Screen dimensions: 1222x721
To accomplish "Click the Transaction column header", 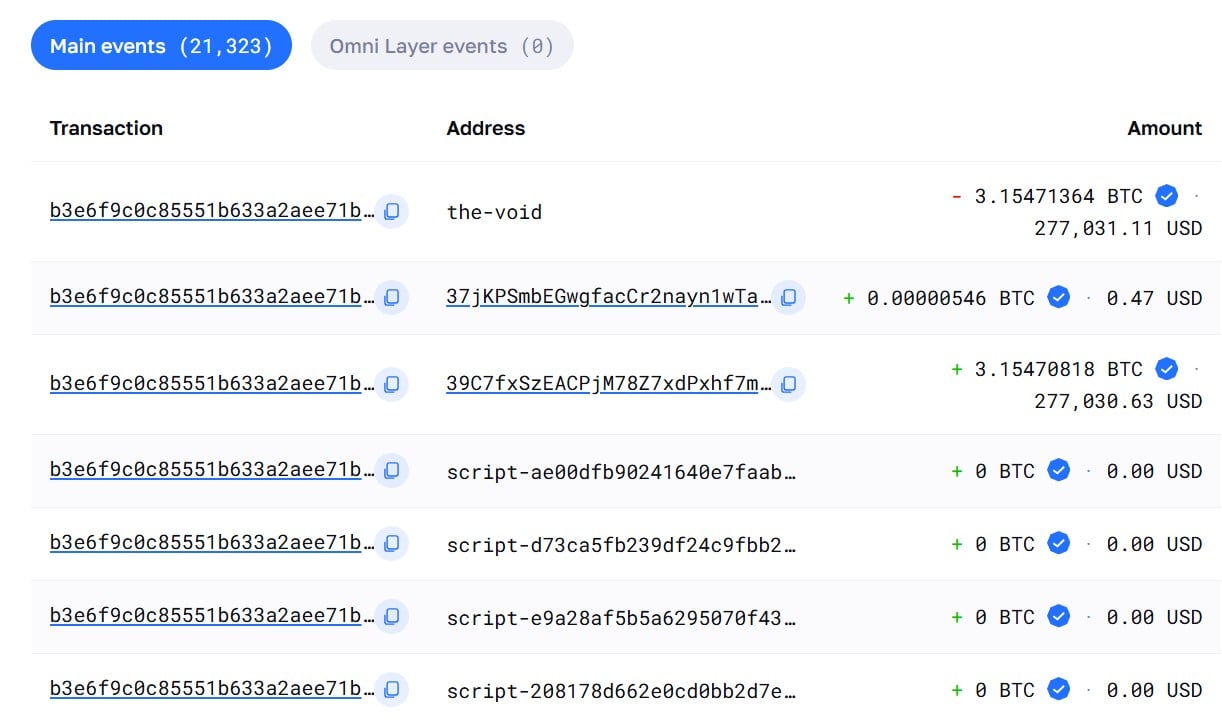I will tap(106, 128).
